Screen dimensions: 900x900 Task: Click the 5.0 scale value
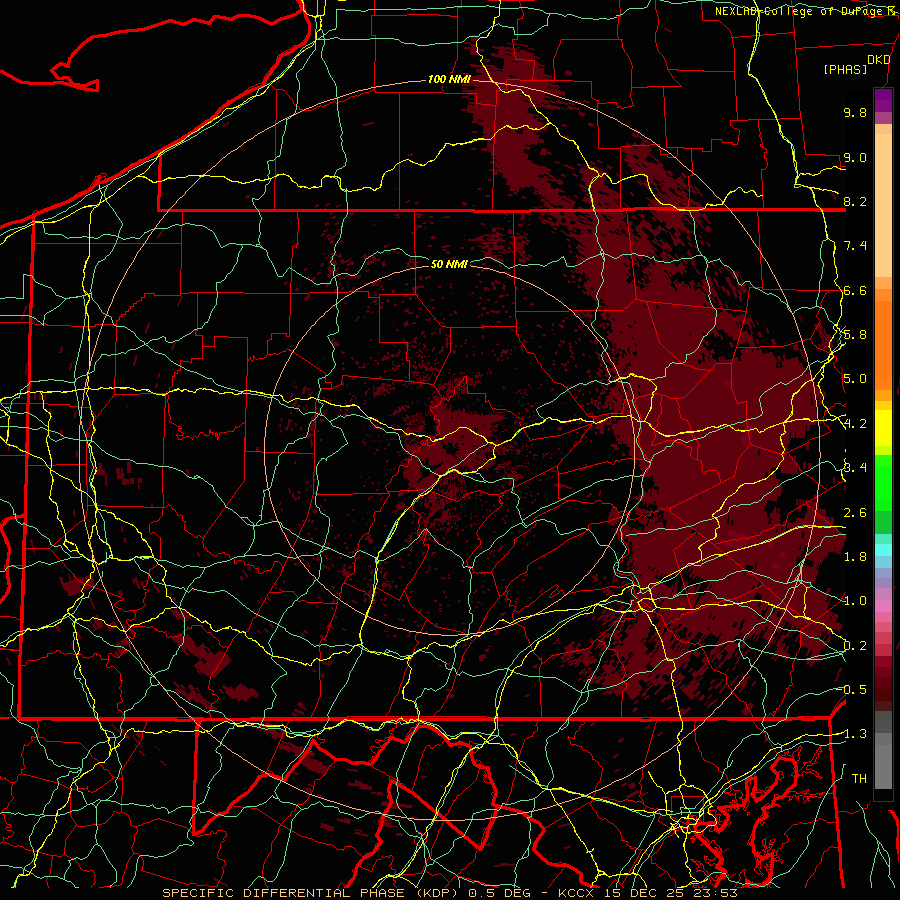click(855, 379)
